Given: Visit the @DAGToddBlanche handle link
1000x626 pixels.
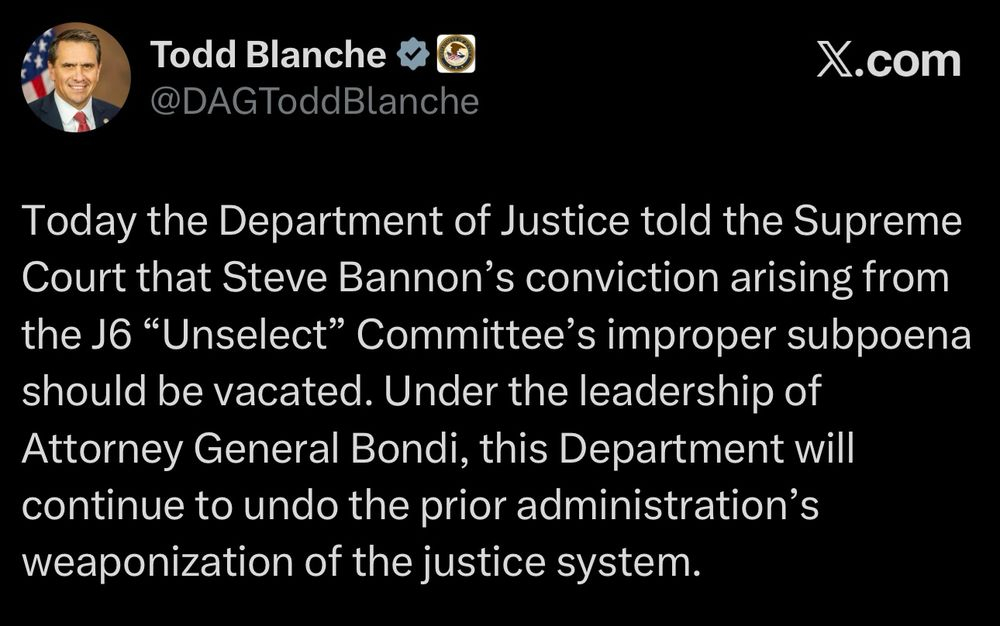Looking at the screenshot, I should click(314, 101).
